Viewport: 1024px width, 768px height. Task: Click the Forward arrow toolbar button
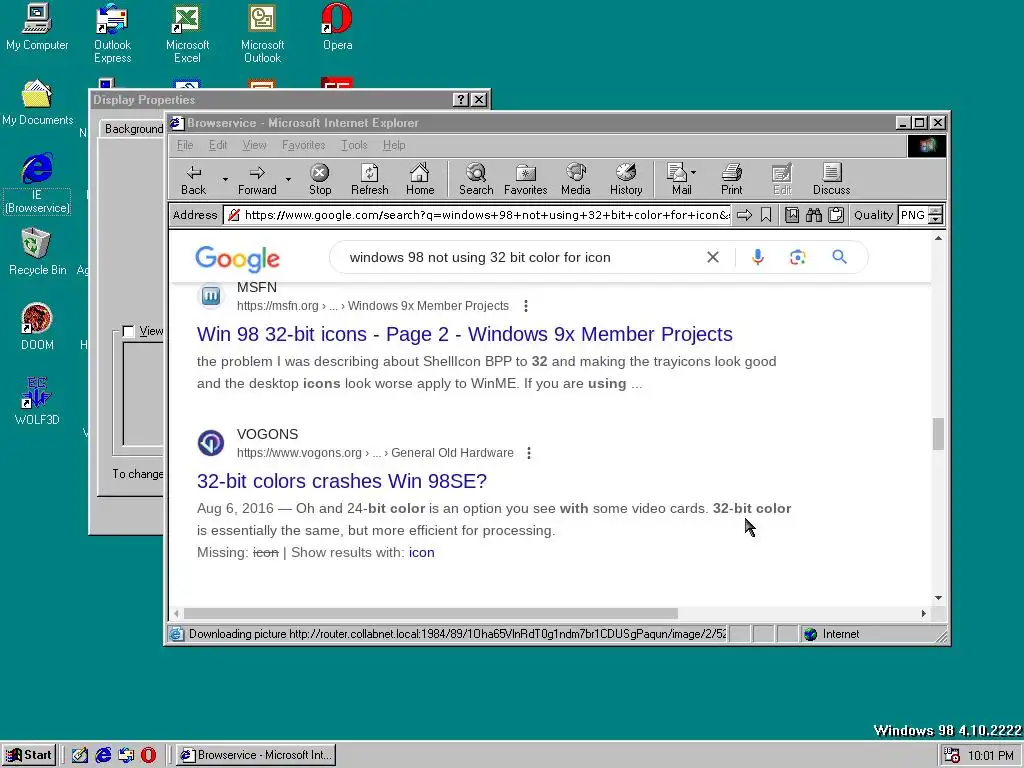(257, 180)
